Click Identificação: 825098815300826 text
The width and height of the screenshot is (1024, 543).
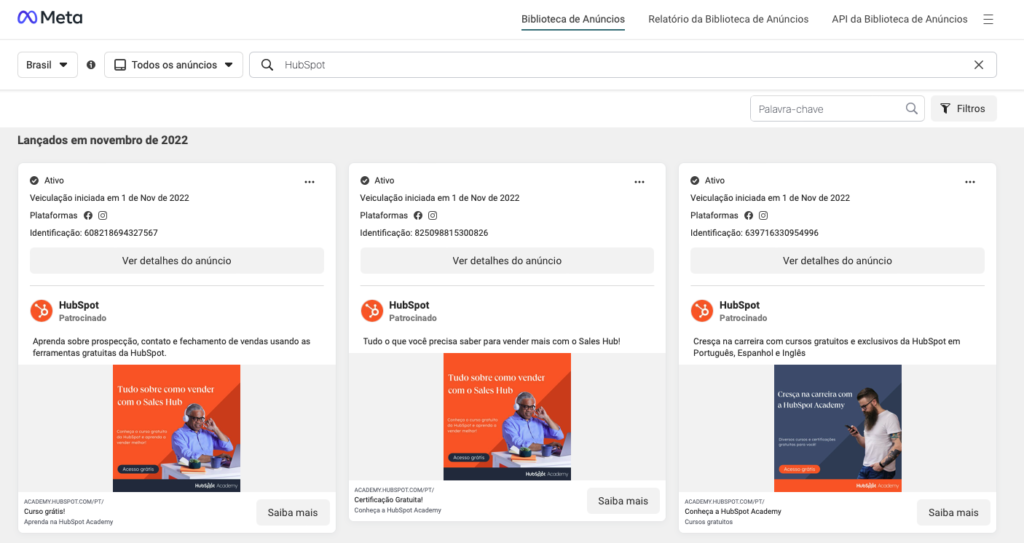point(424,233)
